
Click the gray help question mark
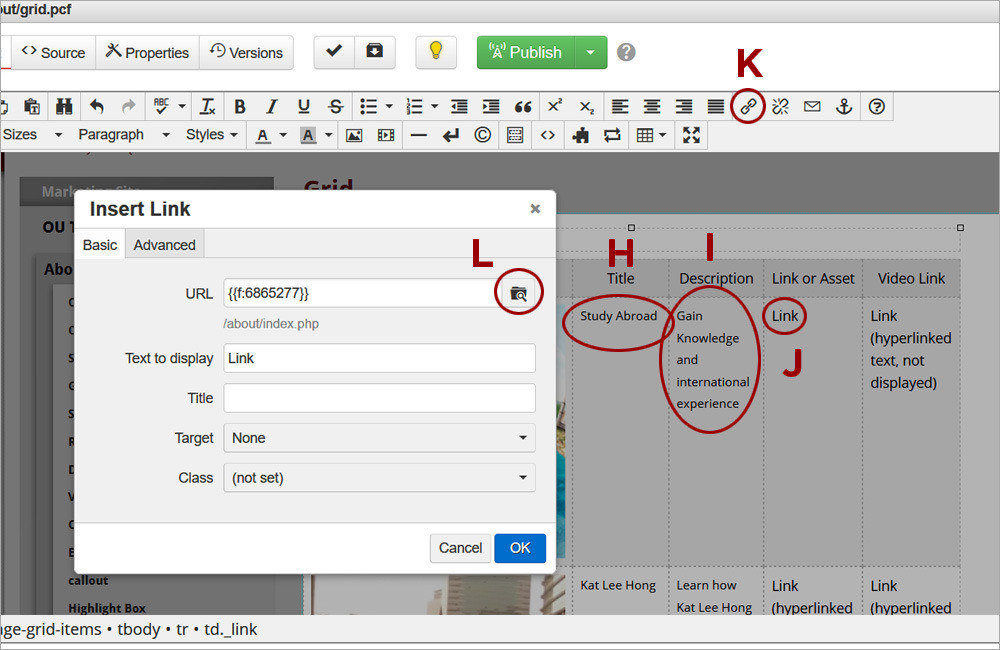click(626, 52)
